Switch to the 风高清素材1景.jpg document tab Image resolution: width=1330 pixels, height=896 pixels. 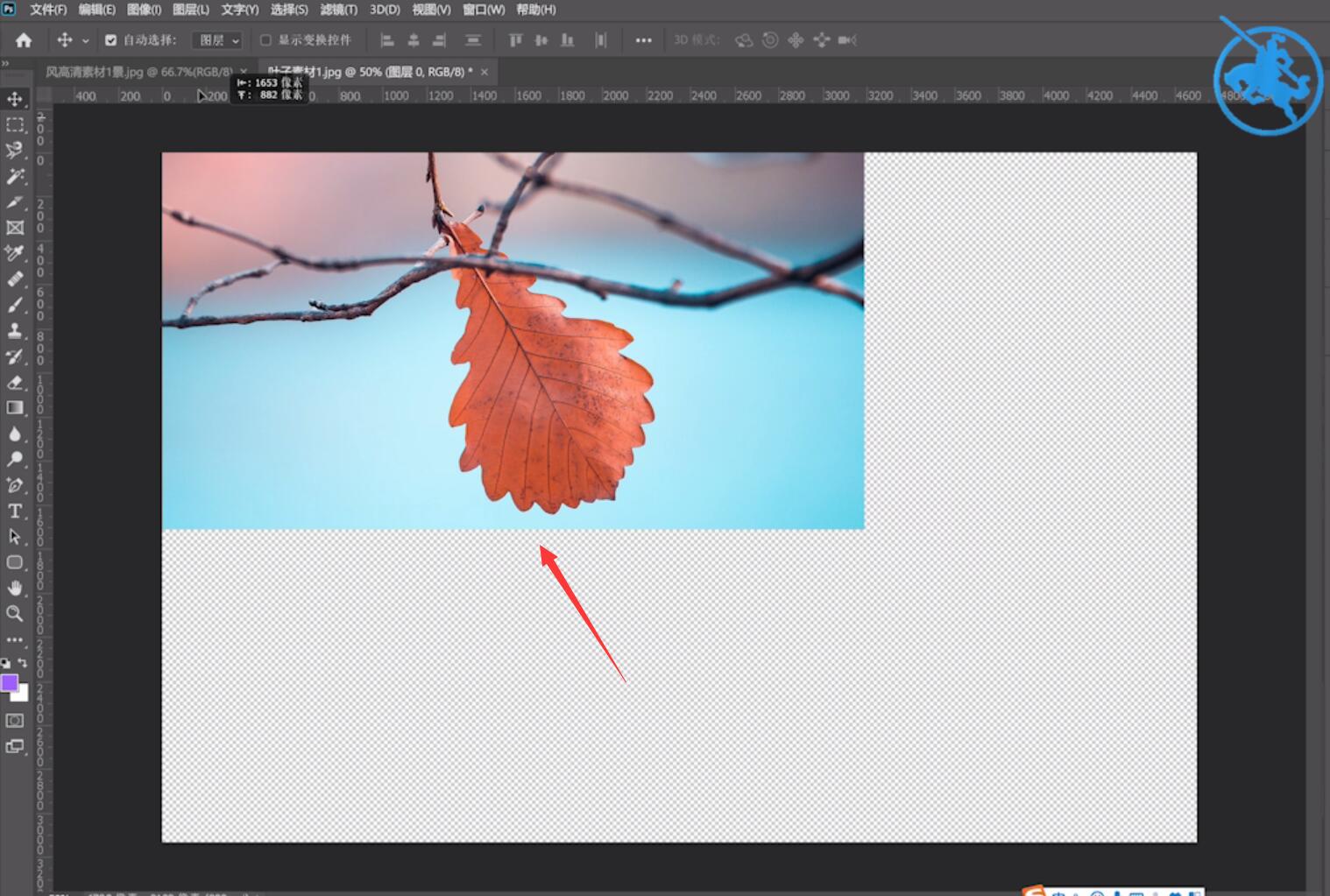coord(139,72)
